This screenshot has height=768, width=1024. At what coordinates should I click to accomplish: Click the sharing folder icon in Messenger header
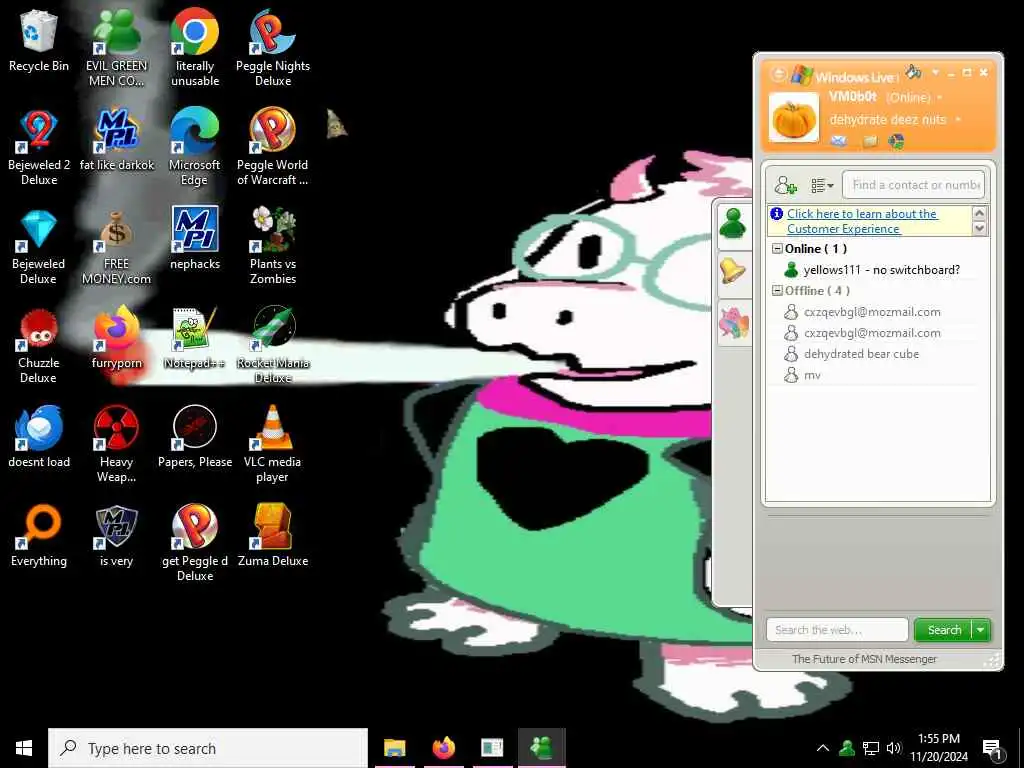[869, 141]
